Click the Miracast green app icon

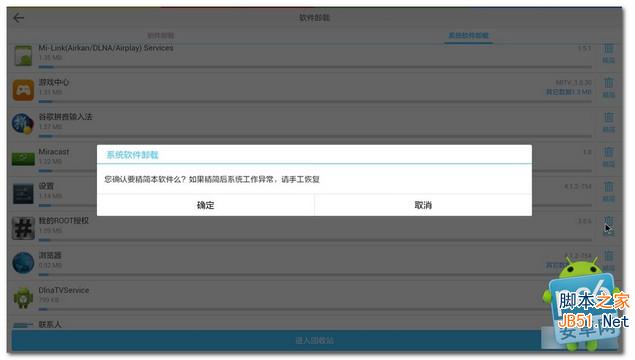click(x=23, y=158)
